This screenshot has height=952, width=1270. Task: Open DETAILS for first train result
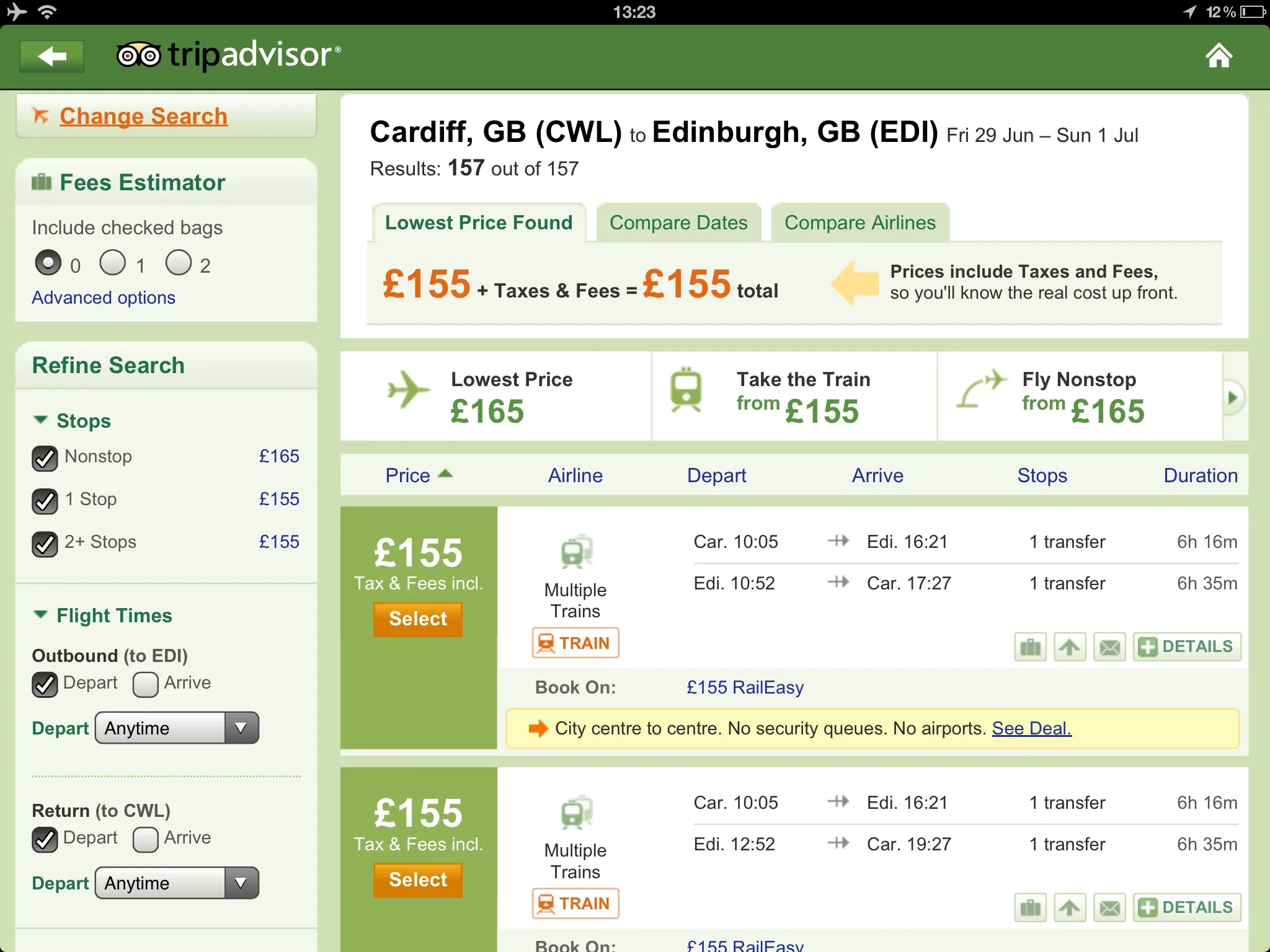click(1187, 647)
